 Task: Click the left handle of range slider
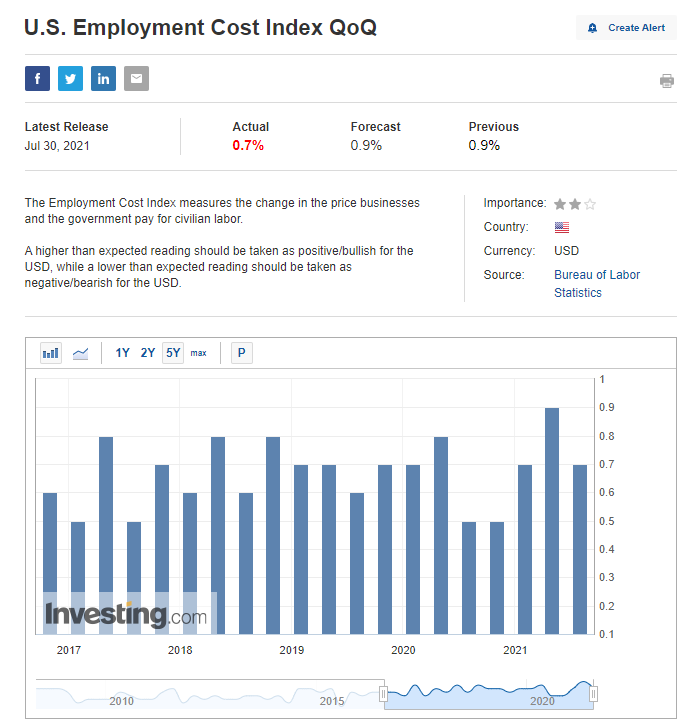point(383,693)
